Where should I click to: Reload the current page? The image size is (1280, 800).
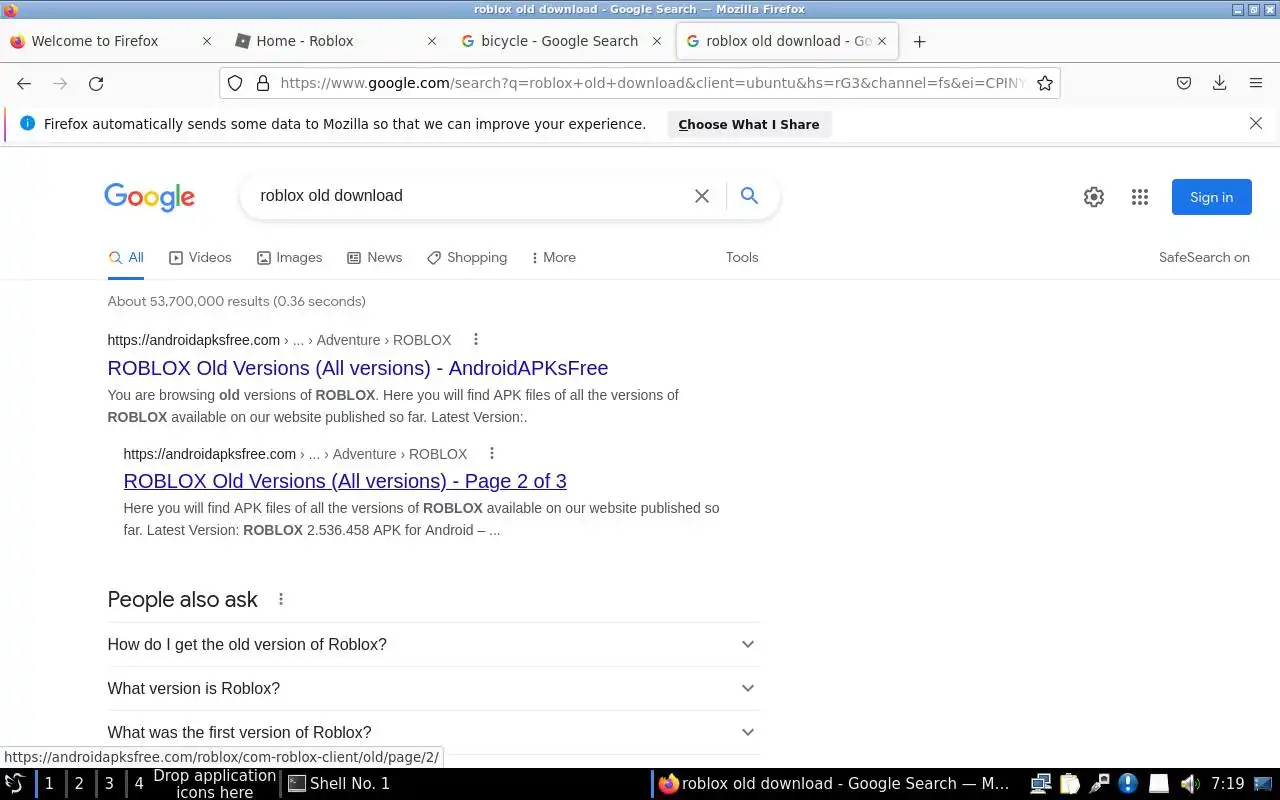(x=96, y=84)
